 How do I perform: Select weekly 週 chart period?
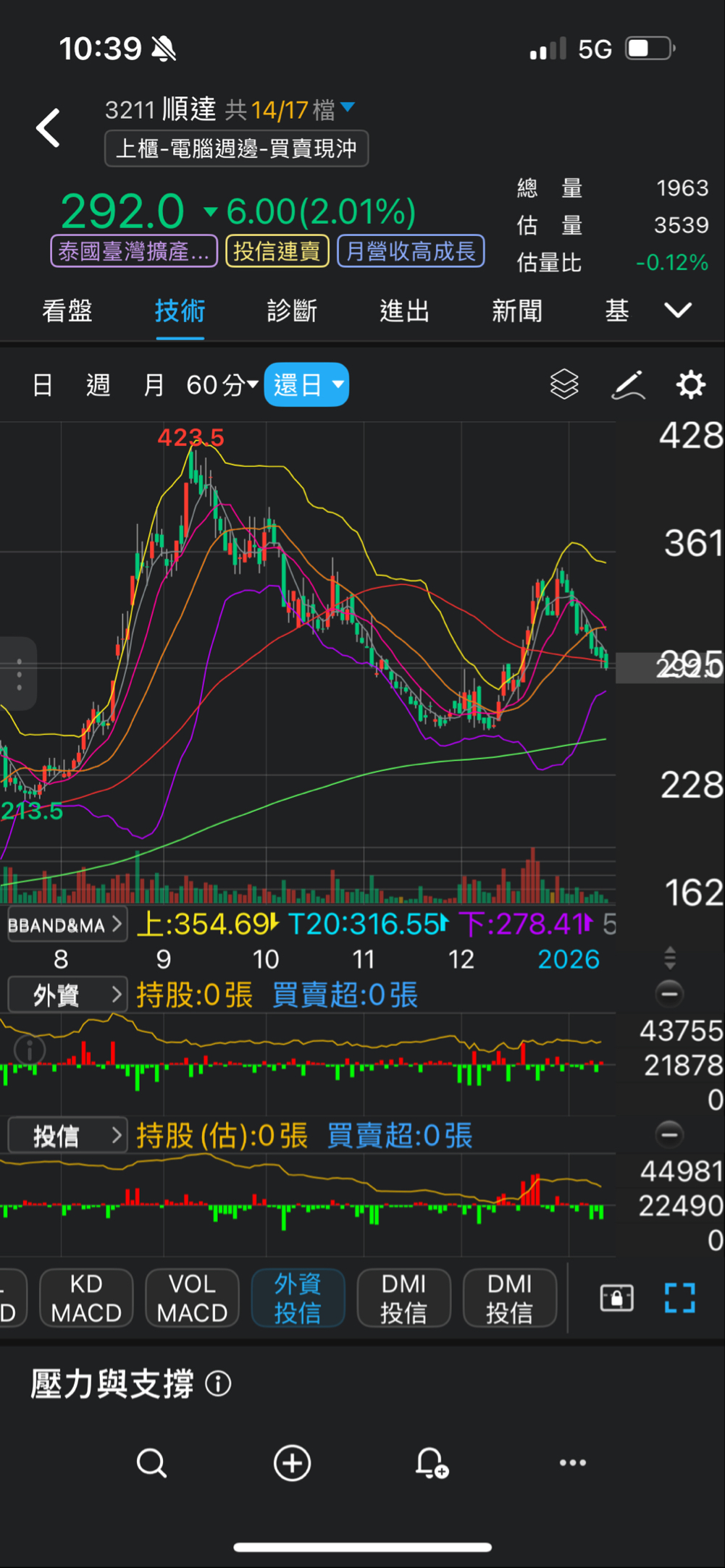tap(98, 384)
